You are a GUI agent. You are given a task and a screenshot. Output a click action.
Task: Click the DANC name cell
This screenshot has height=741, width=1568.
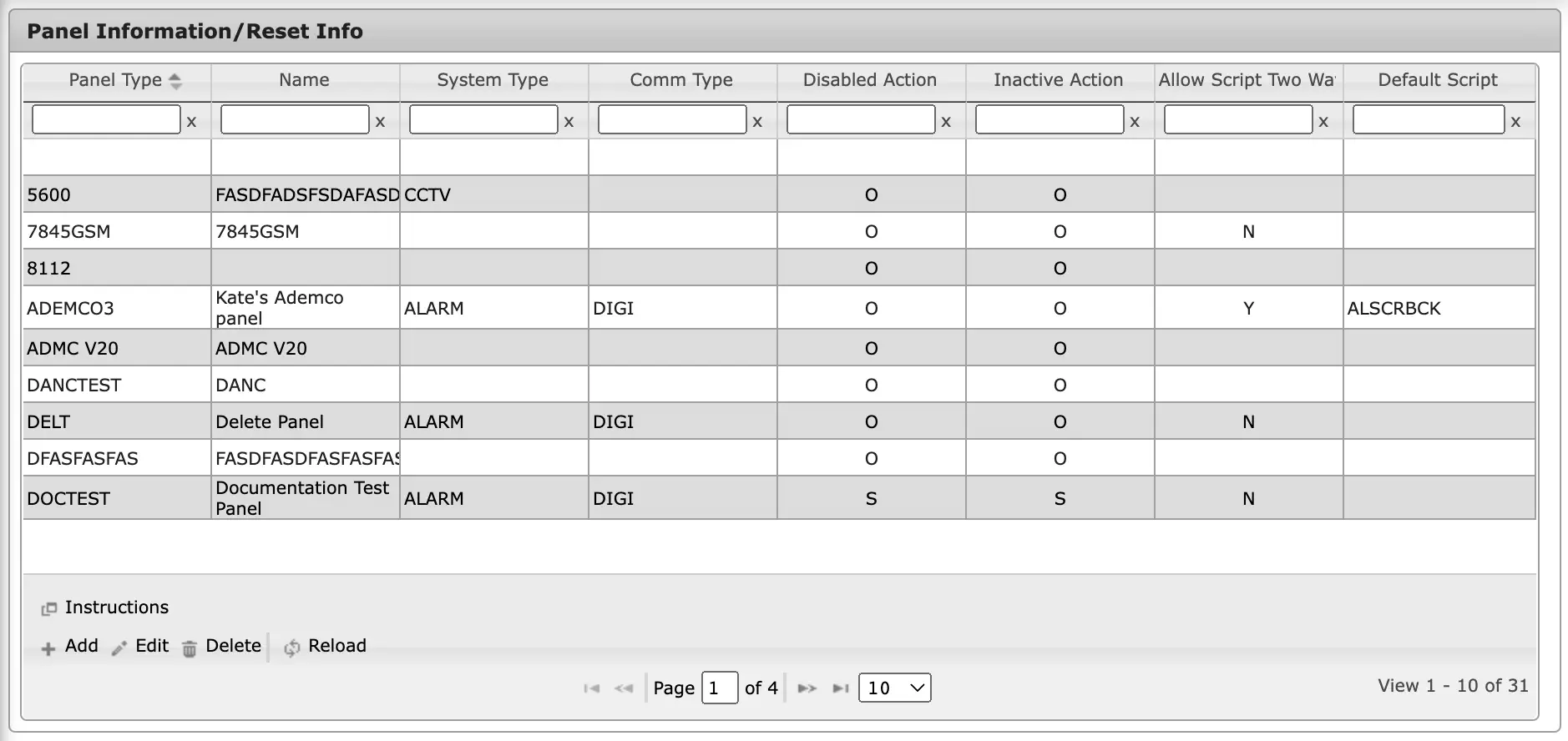coord(306,385)
